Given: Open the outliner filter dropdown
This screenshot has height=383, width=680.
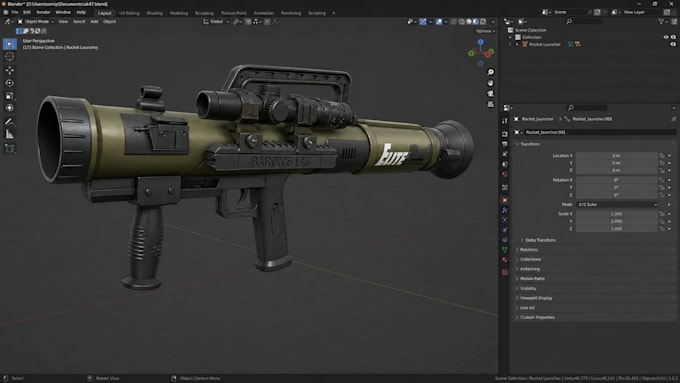Looking at the screenshot, I should click(x=662, y=22).
